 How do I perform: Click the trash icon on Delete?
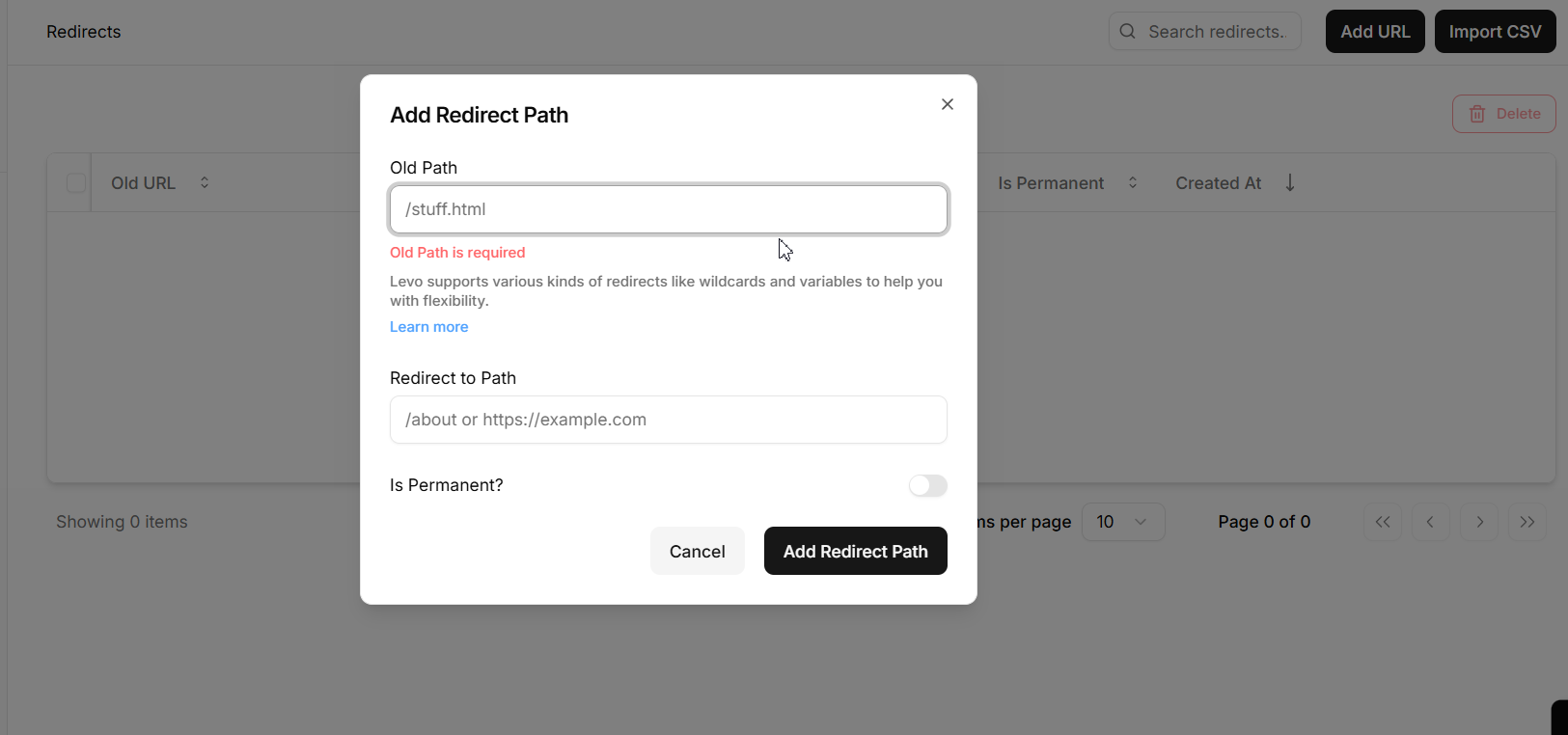pos(1477,114)
